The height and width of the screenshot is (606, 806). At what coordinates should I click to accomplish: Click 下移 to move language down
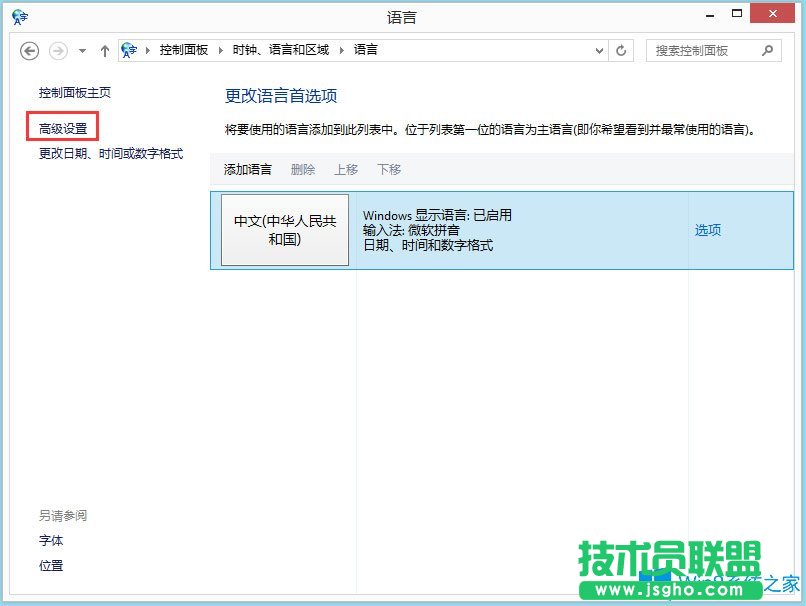(388, 169)
